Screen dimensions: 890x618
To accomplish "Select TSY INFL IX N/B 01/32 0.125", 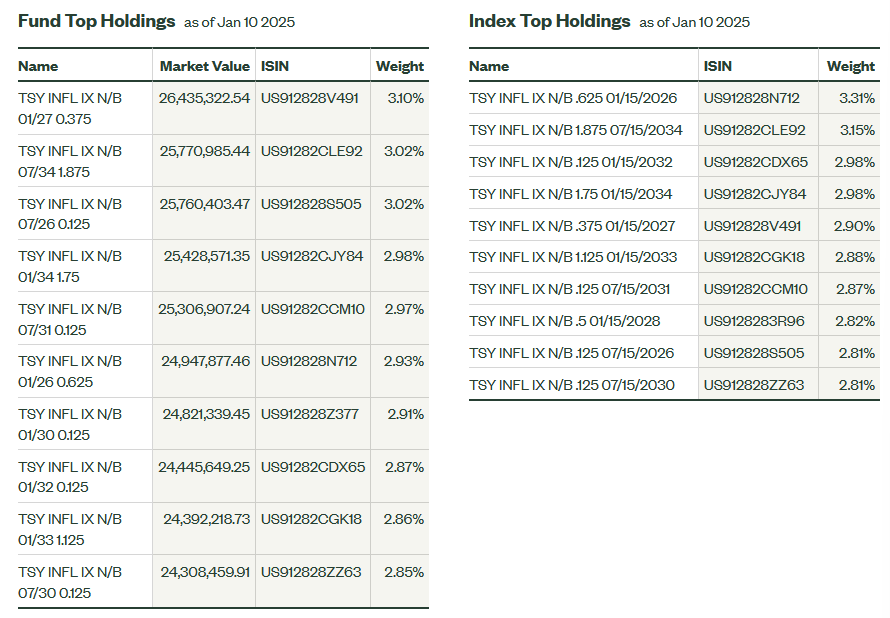I will click(x=70, y=477).
